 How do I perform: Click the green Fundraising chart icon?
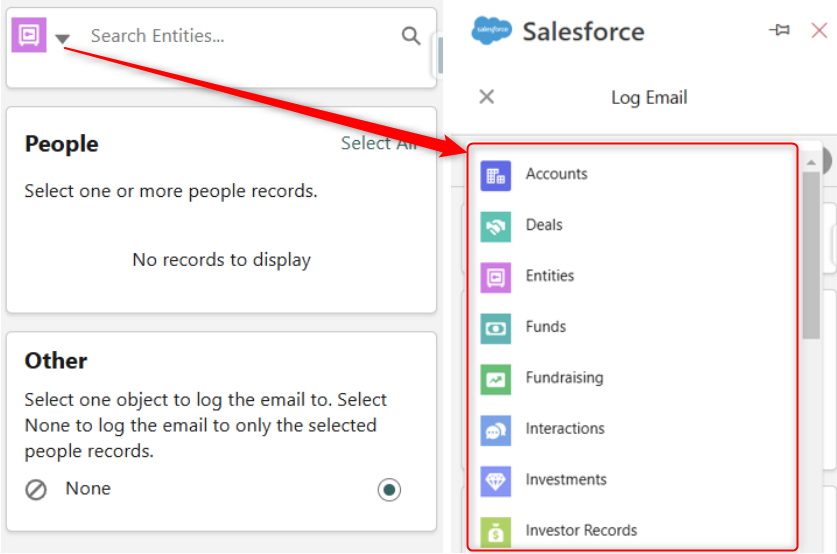tap(495, 379)
